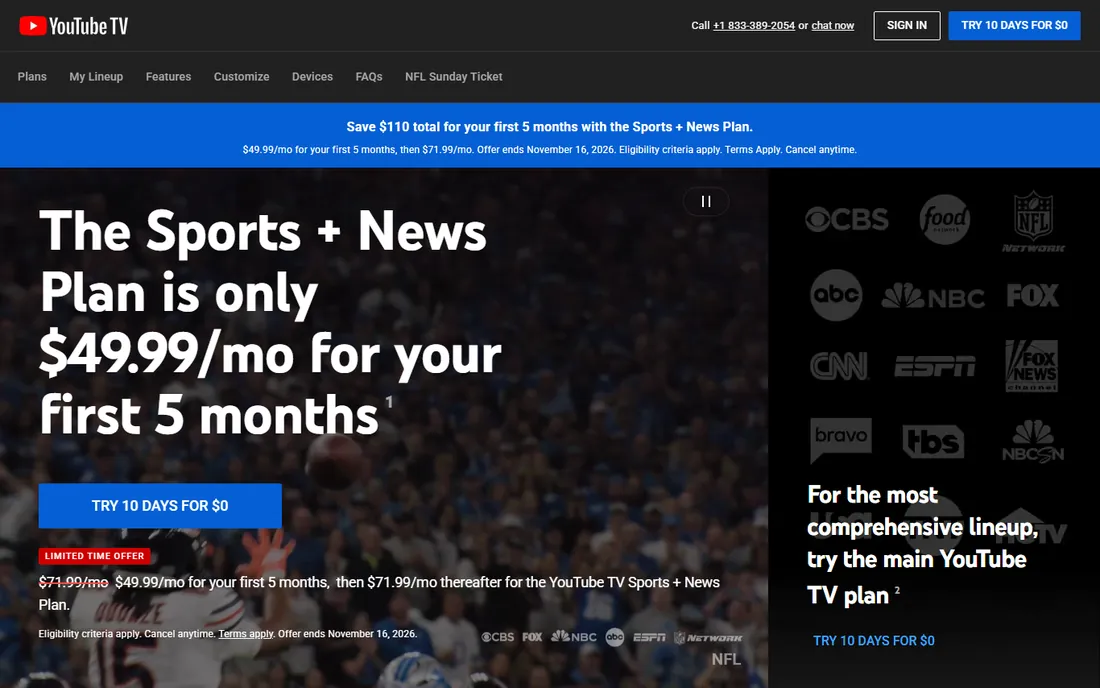Open the Plans menu item

32,76
